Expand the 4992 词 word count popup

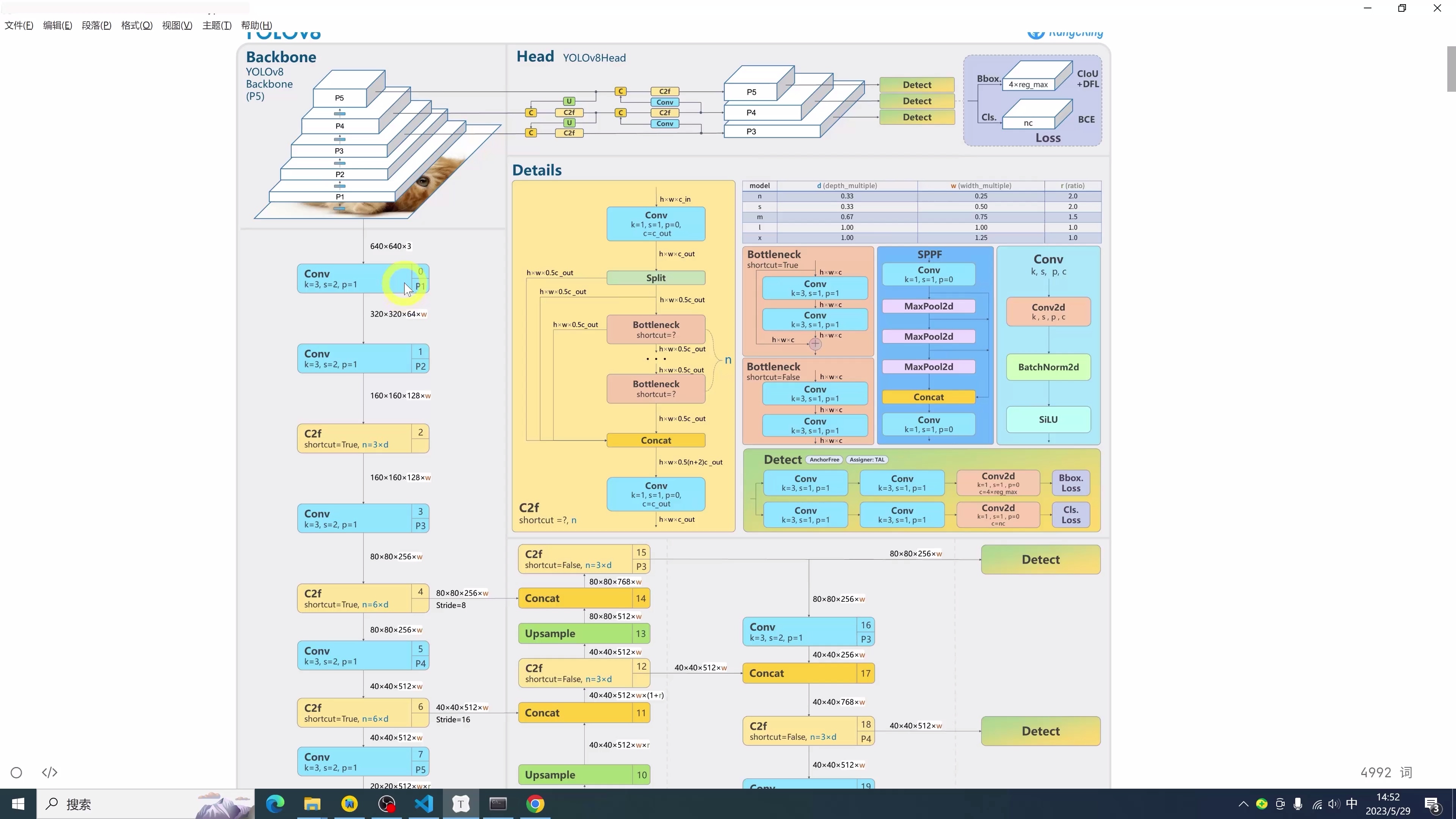(x=1386, y=773)
